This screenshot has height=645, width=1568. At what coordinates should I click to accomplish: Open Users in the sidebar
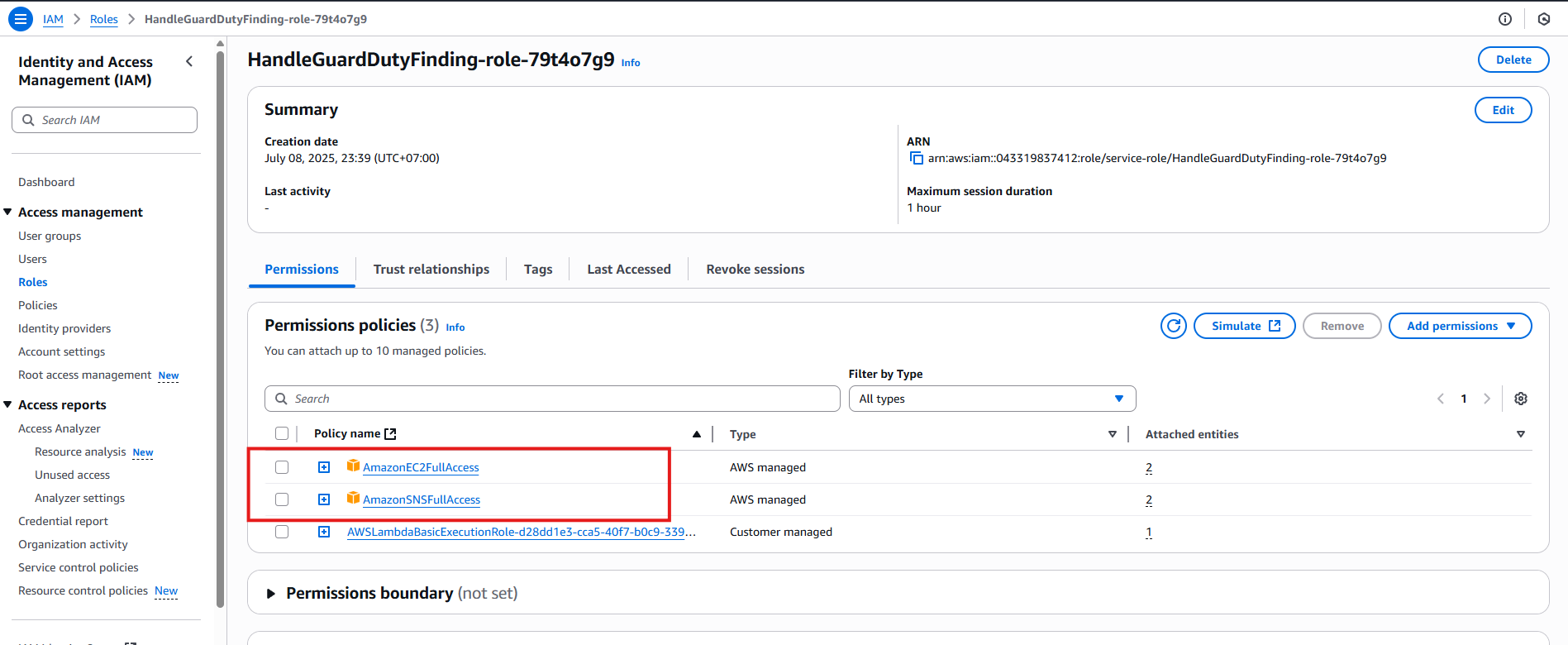pos(32,259)
